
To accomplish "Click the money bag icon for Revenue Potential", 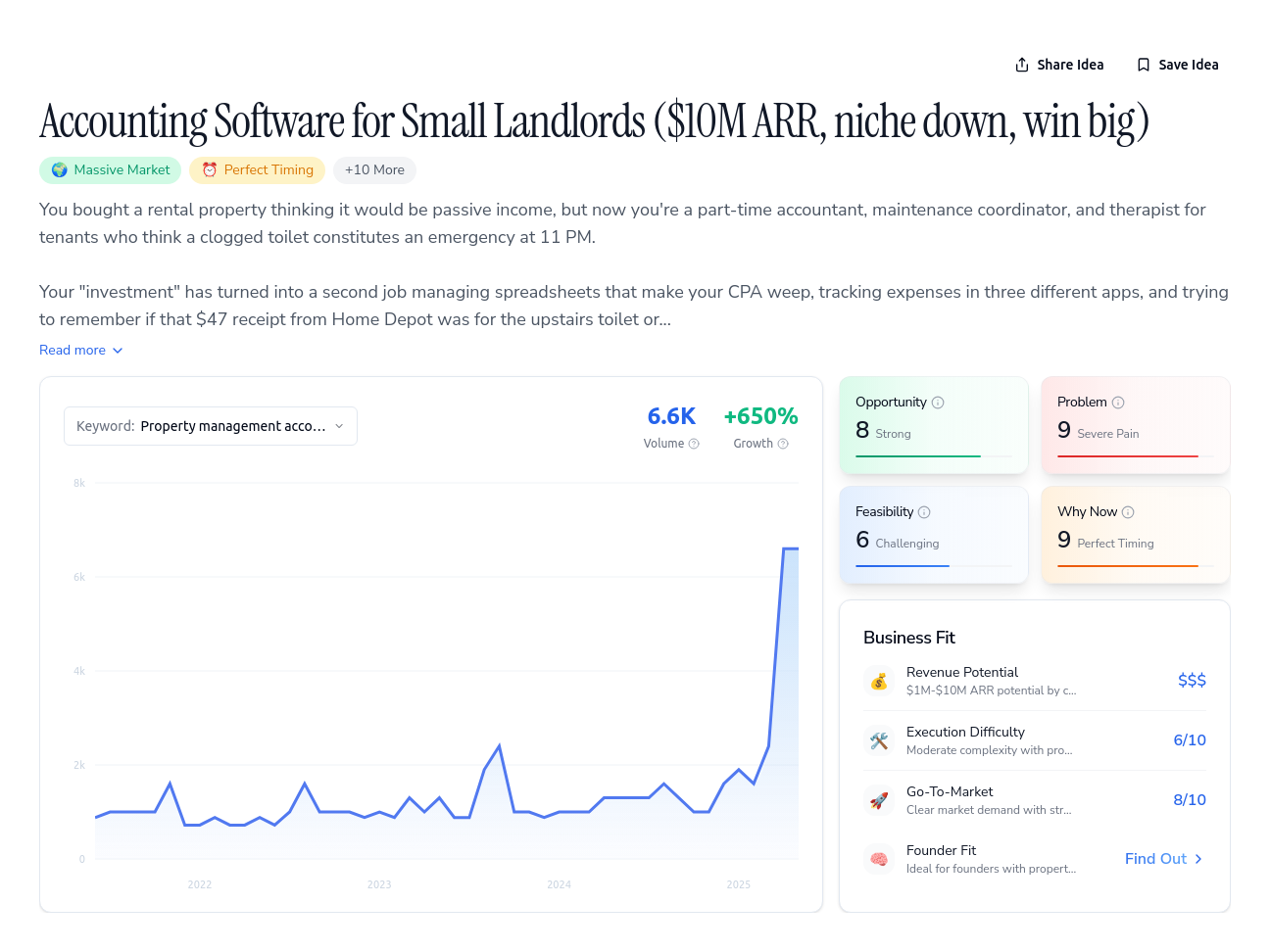I will [879, 681].
